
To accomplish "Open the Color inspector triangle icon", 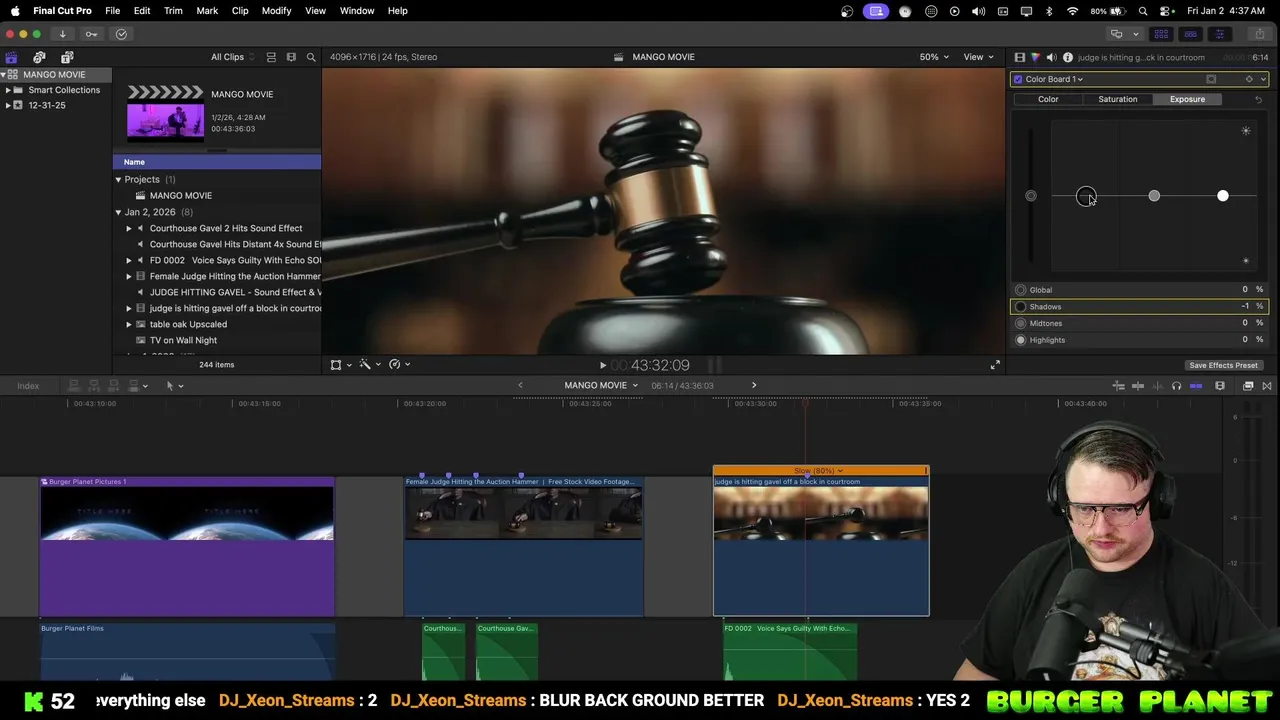I will [x=1035, y=57].
